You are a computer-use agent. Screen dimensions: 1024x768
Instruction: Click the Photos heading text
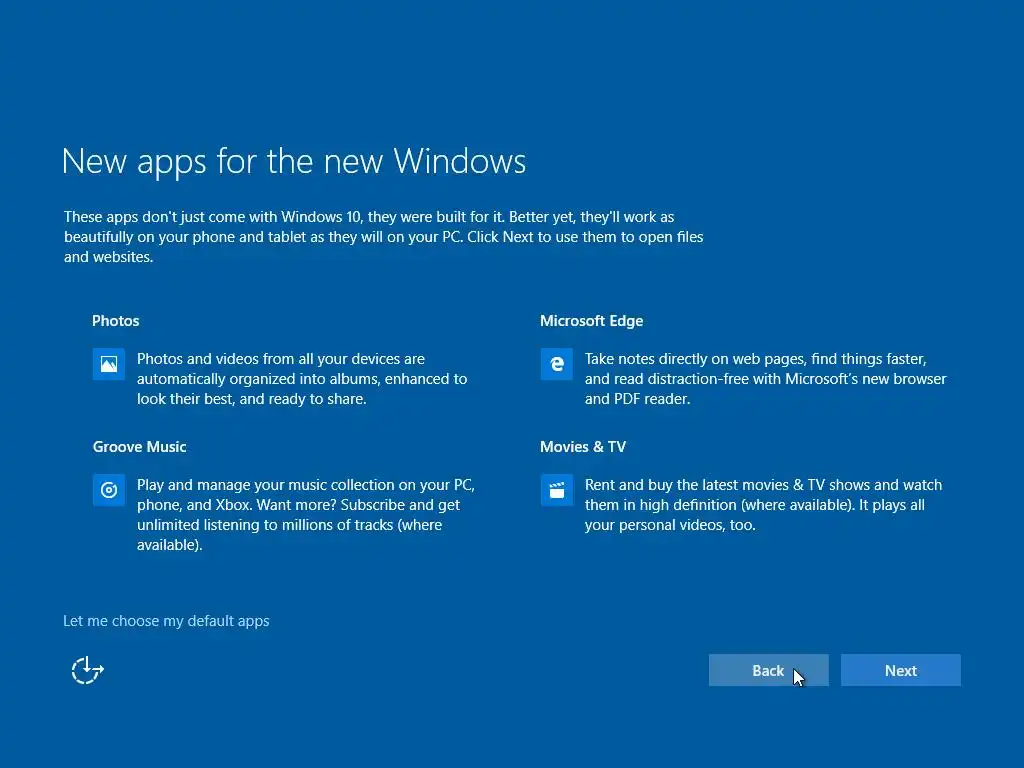pyautogui.click(x=116, y=321)
